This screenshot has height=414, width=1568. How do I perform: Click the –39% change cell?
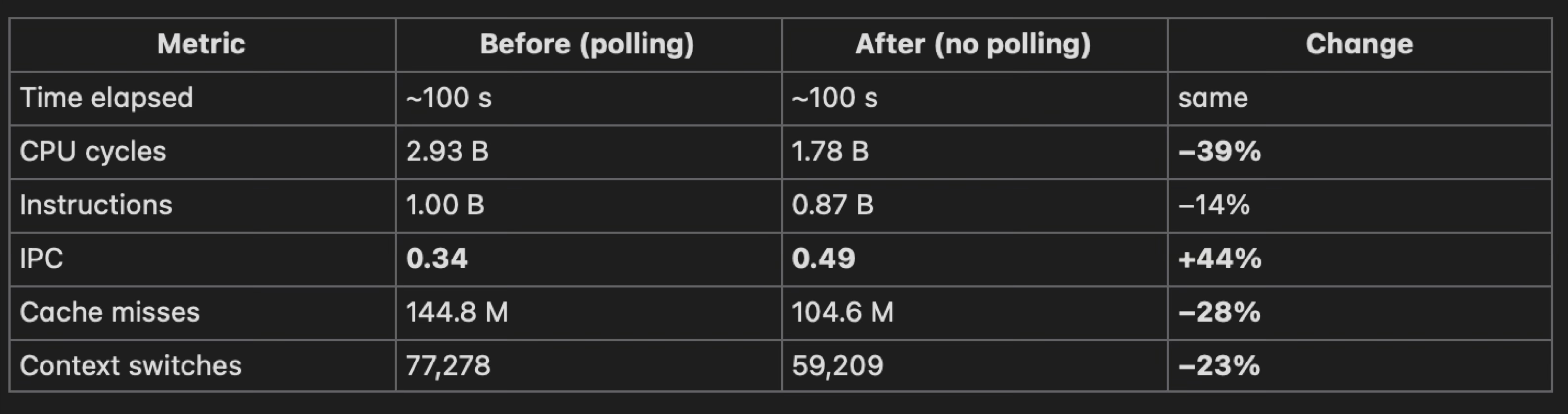click(x=1219, y=152)
